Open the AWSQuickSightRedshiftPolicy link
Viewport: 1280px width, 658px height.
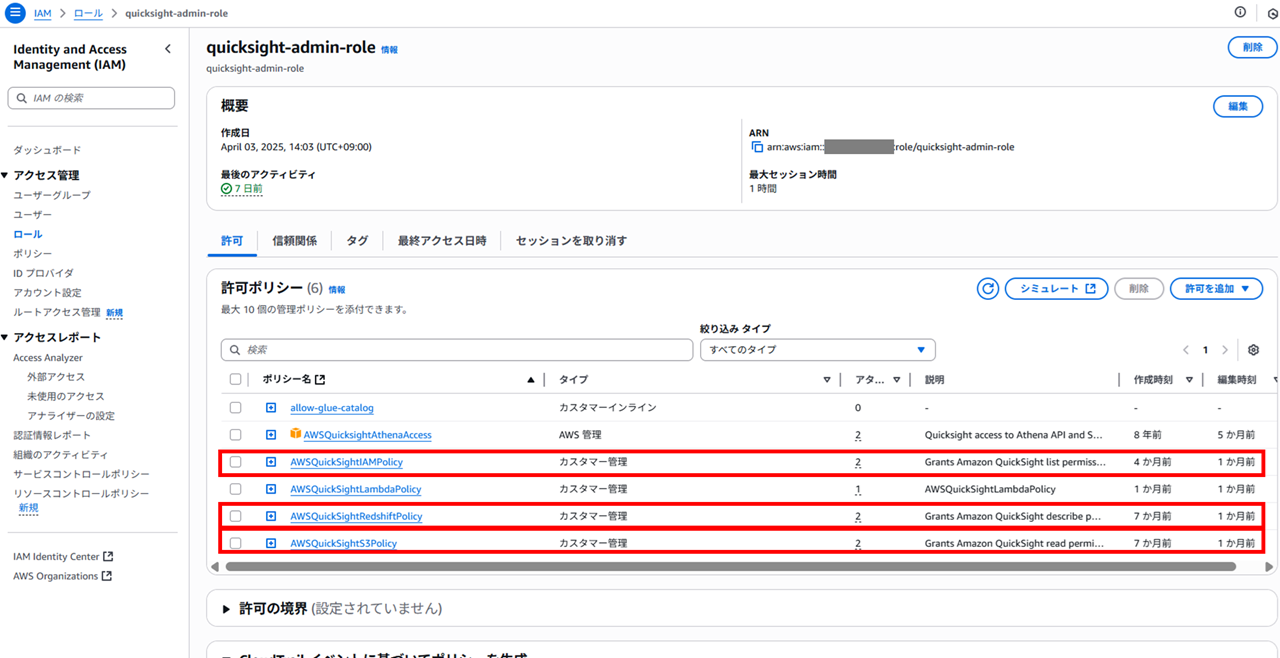(x=356, y=516)
